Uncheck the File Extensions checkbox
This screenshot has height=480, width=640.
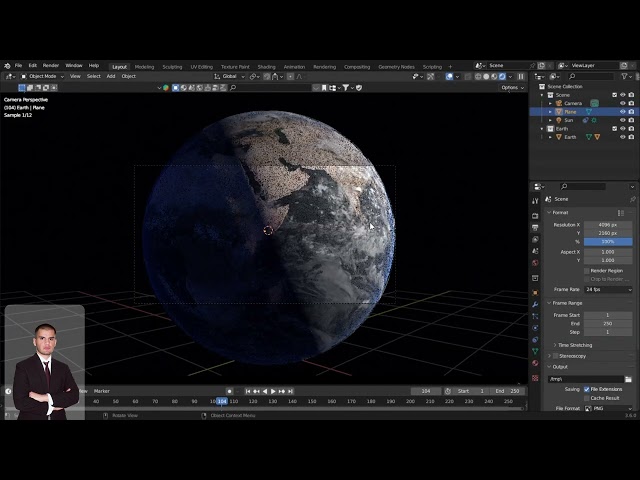(x=587, y=389)
